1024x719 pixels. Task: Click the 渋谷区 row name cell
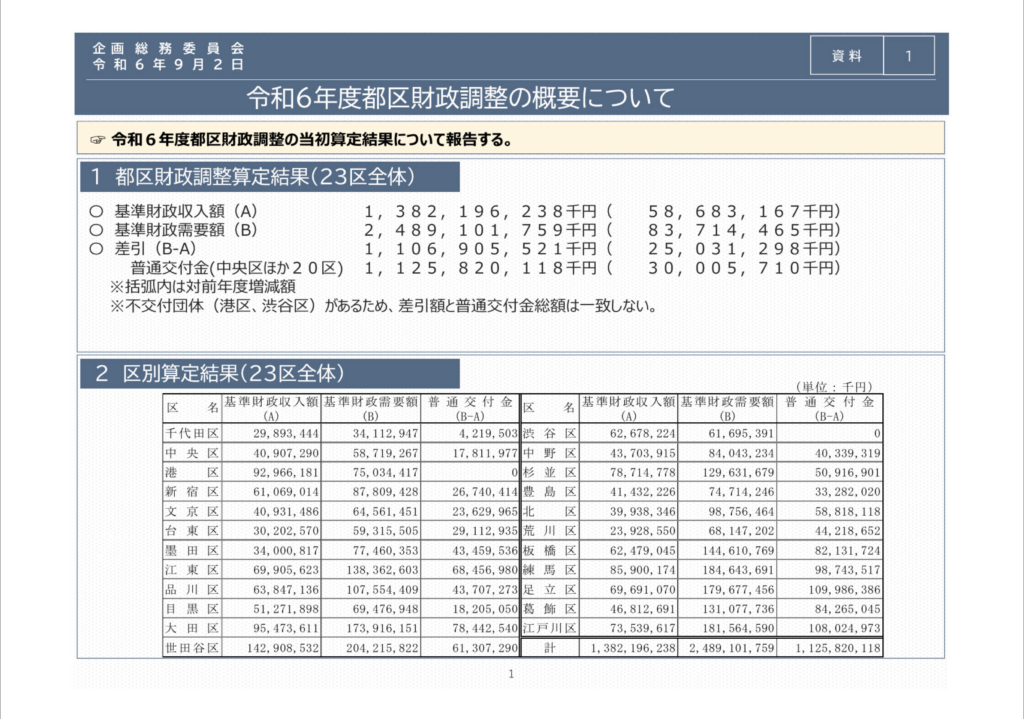click(x=550, y=434)
